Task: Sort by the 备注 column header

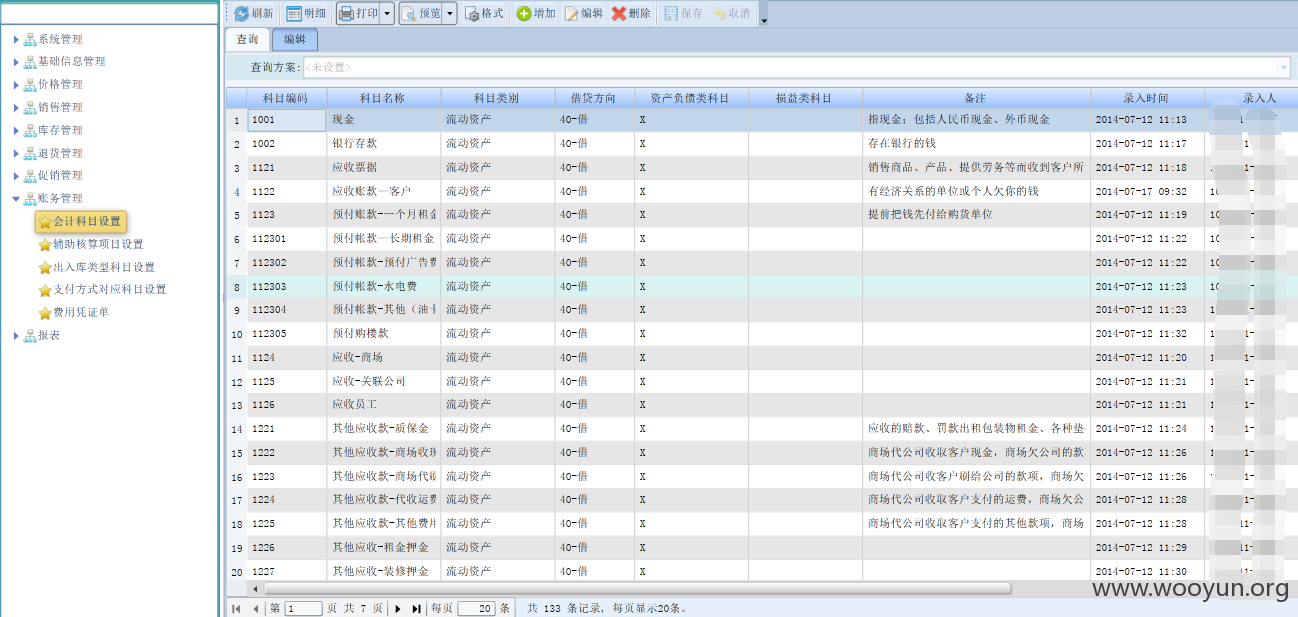Action: pos(976,98)
